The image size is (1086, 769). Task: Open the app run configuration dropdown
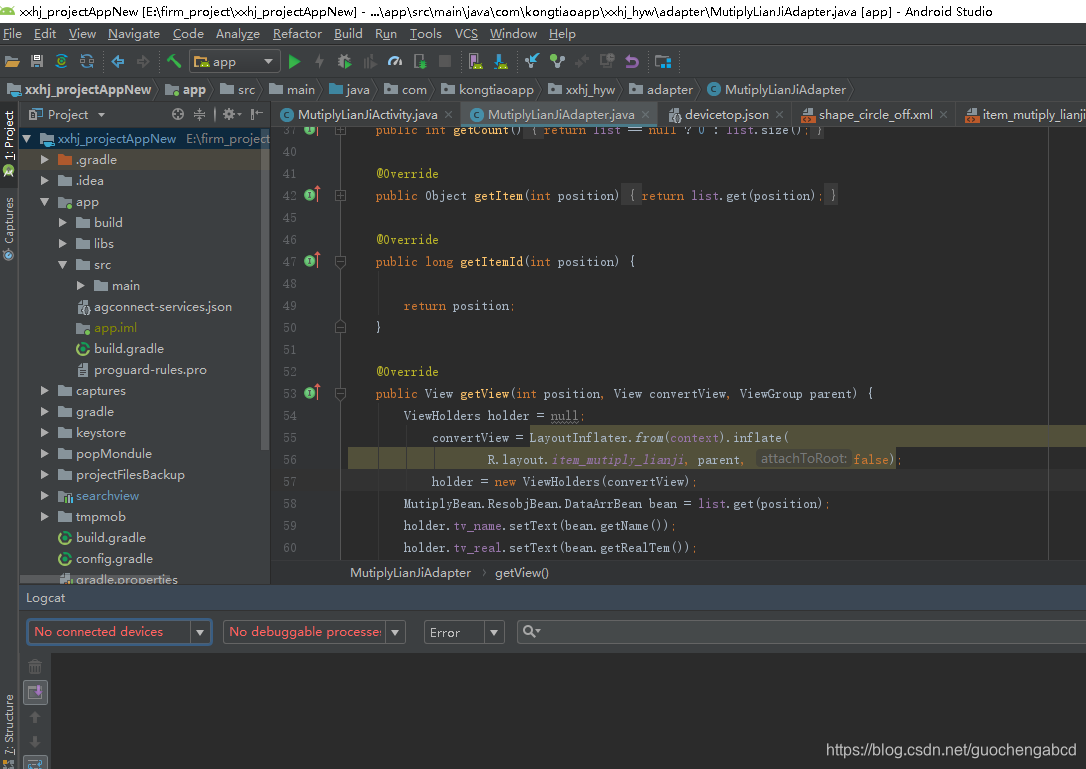point(235,62)
